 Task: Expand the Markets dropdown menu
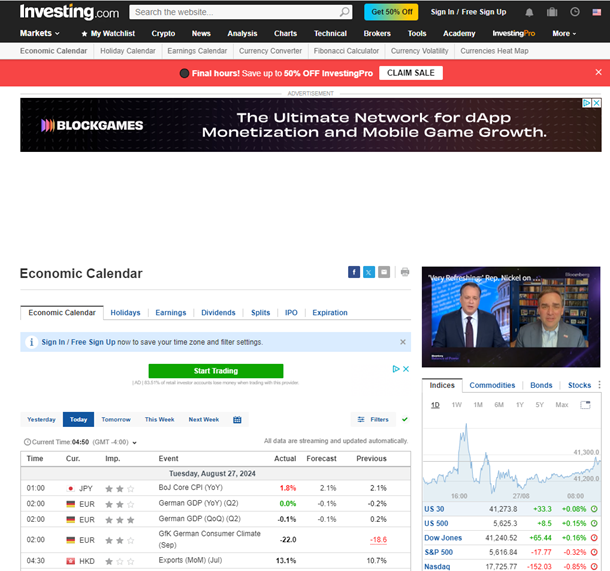[x=39, y=33]
